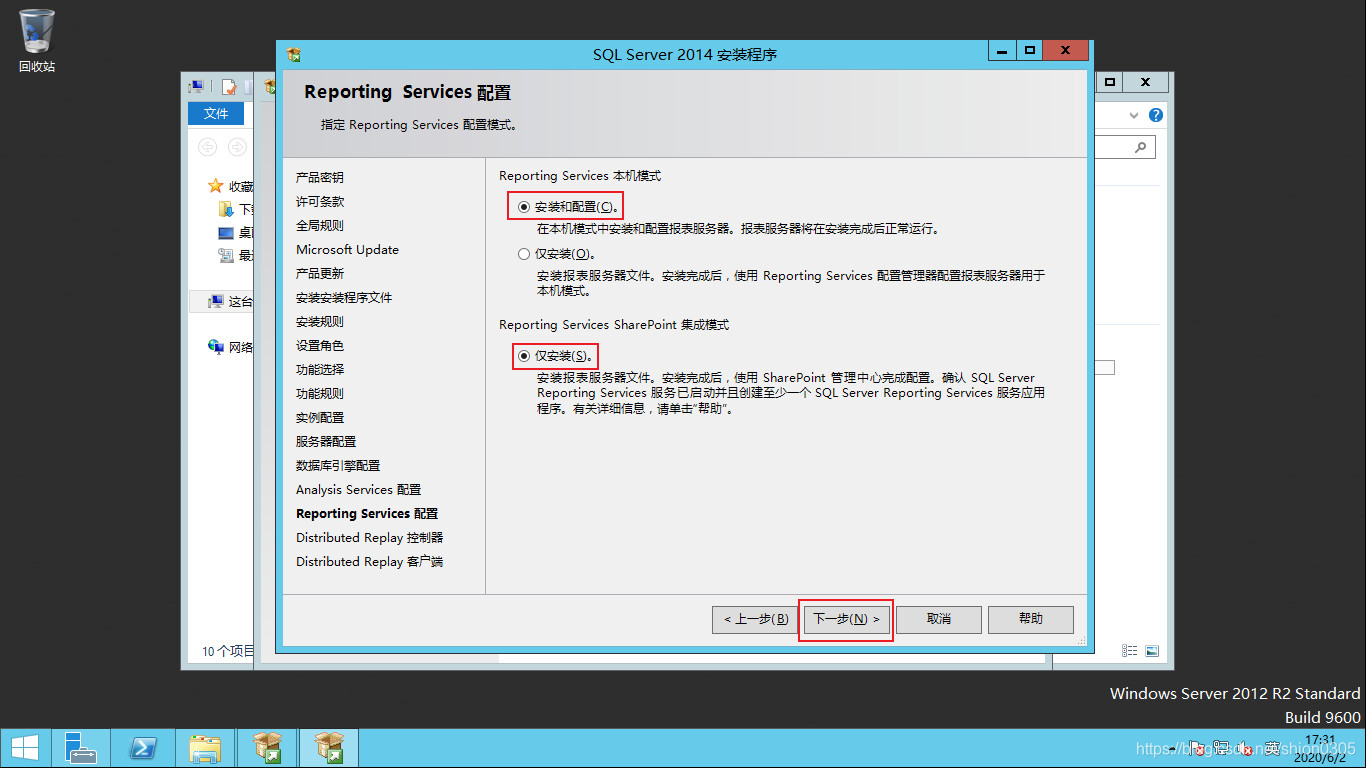Expand the Explorer ribbon with the chevron
Image resolution: width=1366 pixels, height=768 pixels.
point(1134,115)
